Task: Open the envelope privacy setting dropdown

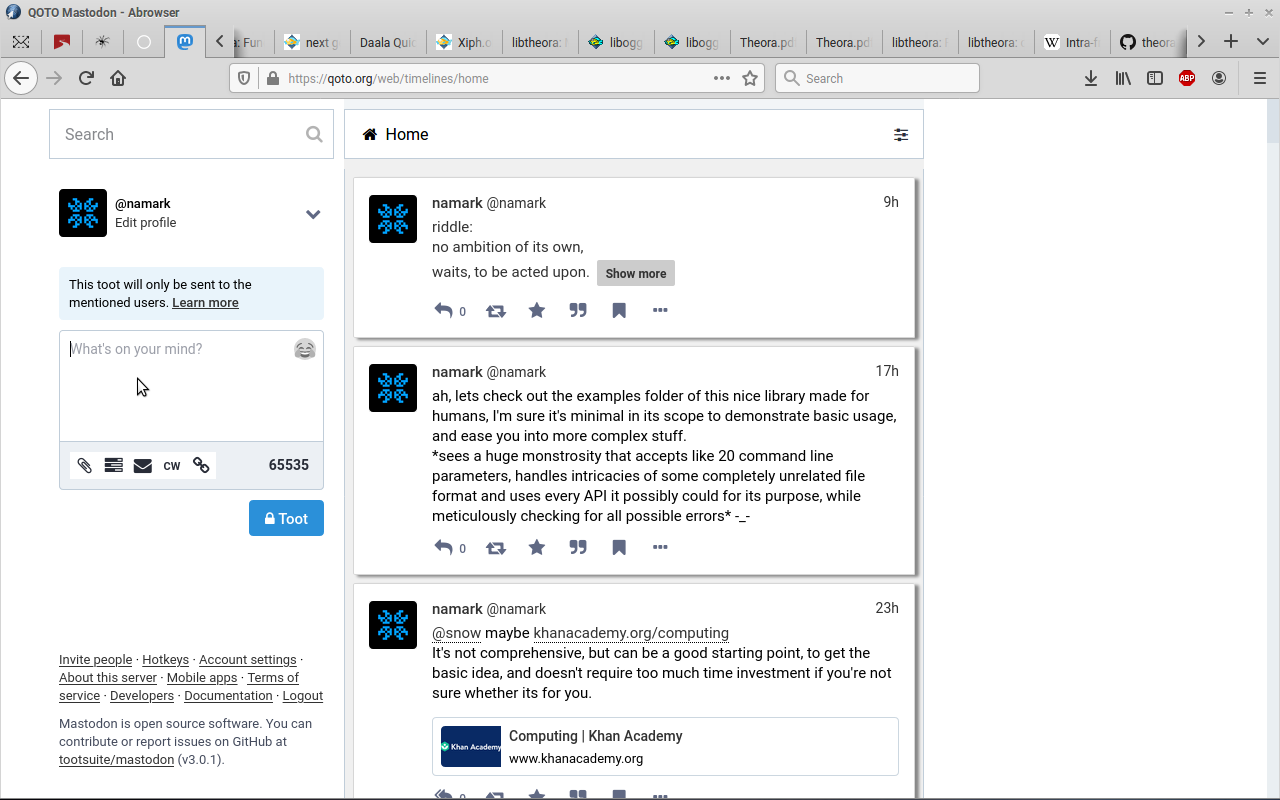Action: [x=143, y=465]
